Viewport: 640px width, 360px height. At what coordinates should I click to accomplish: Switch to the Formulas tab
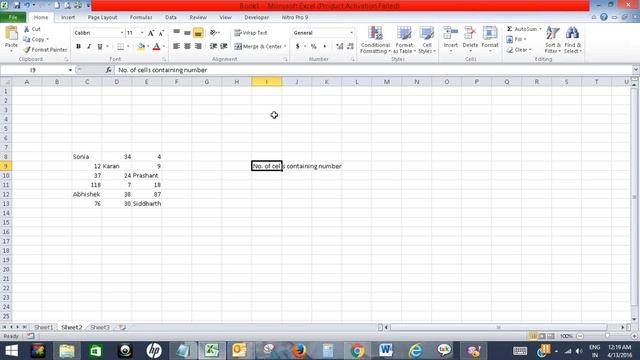click(141, 18)
